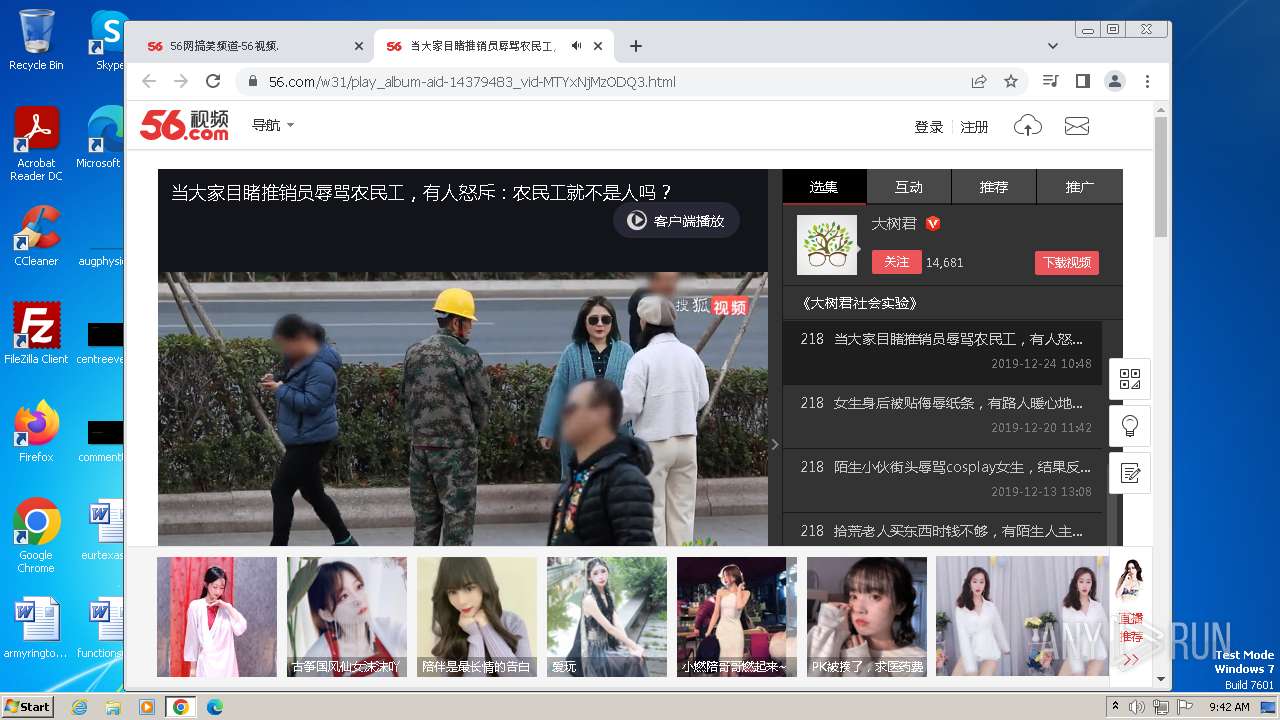Click the red 关注 follow button
Screen dimensions: 1280x720
point(897,262)
